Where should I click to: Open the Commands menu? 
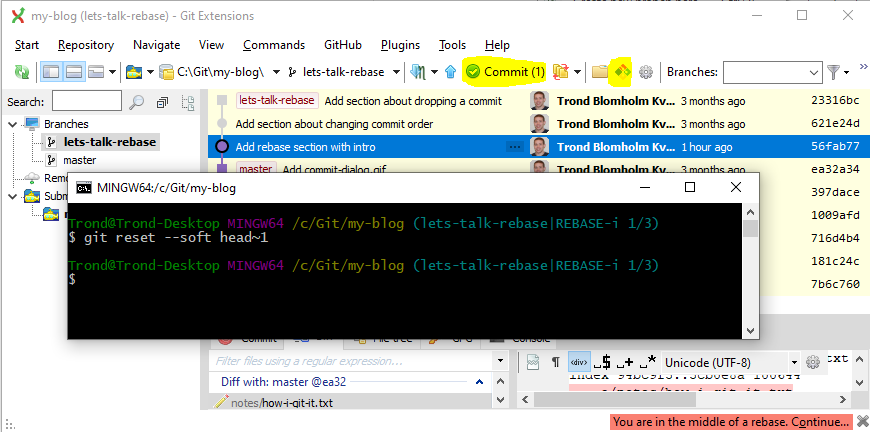(274, 45)
